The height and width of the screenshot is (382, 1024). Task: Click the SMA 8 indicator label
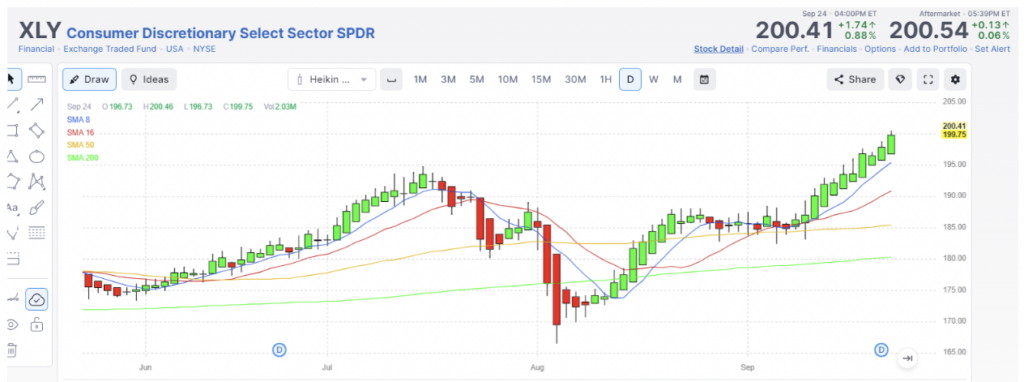pyautogui.click(x=78, y=119)
